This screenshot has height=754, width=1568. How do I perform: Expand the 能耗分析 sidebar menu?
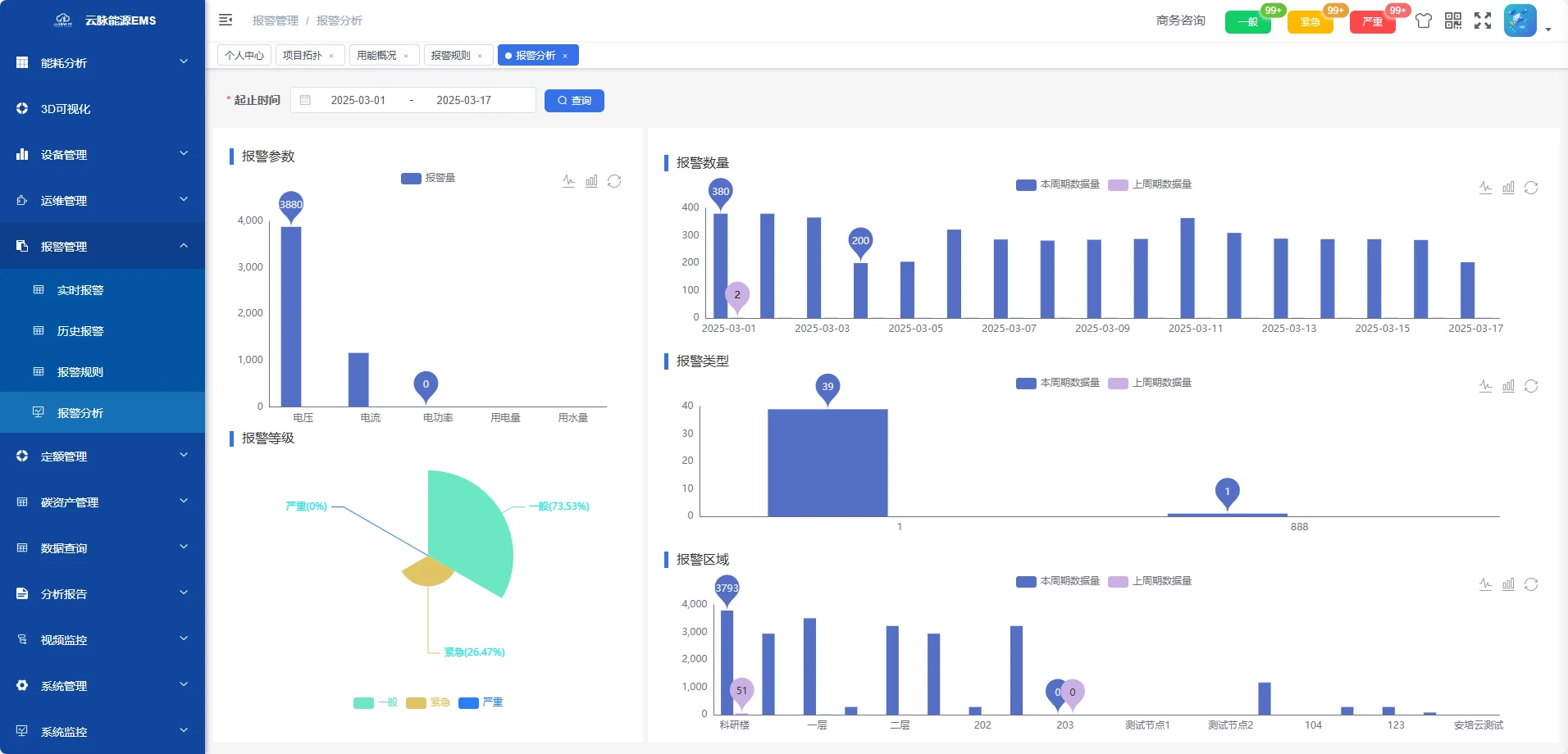[x=103, y=62]
